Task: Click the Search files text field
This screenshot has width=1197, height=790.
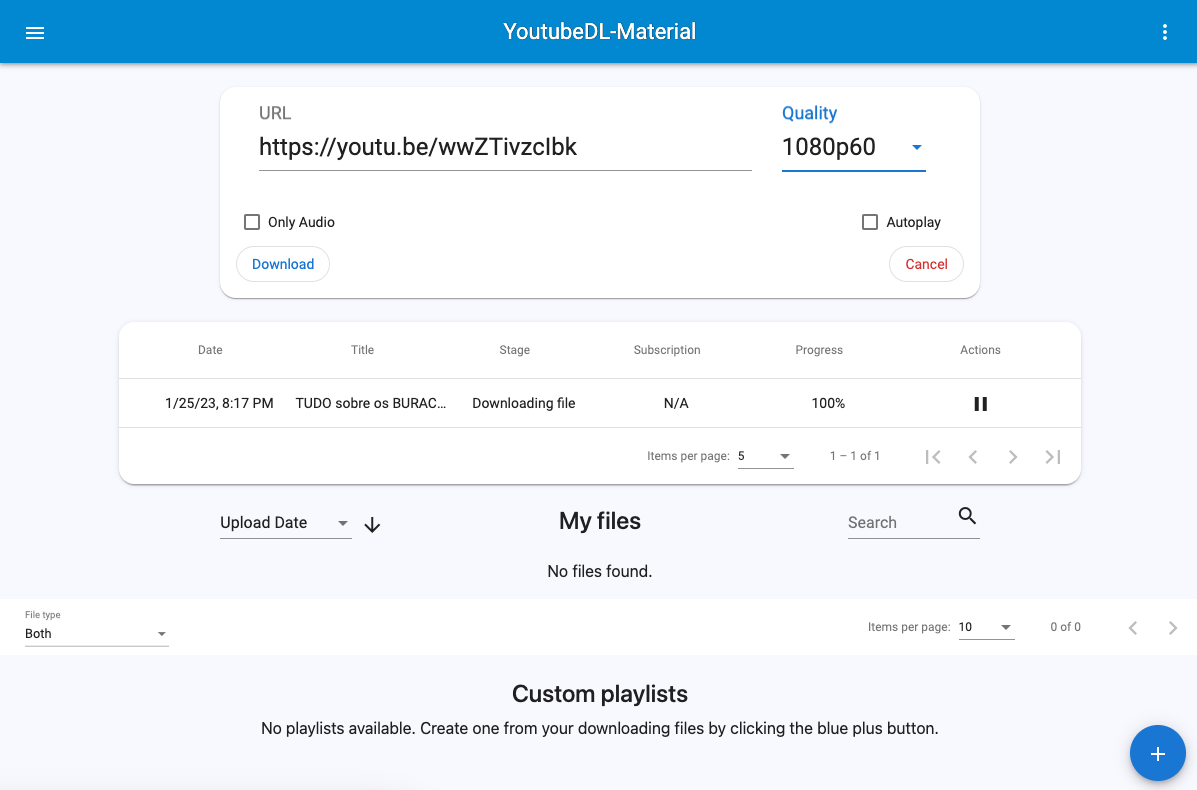Action: [x=897, y=523]
